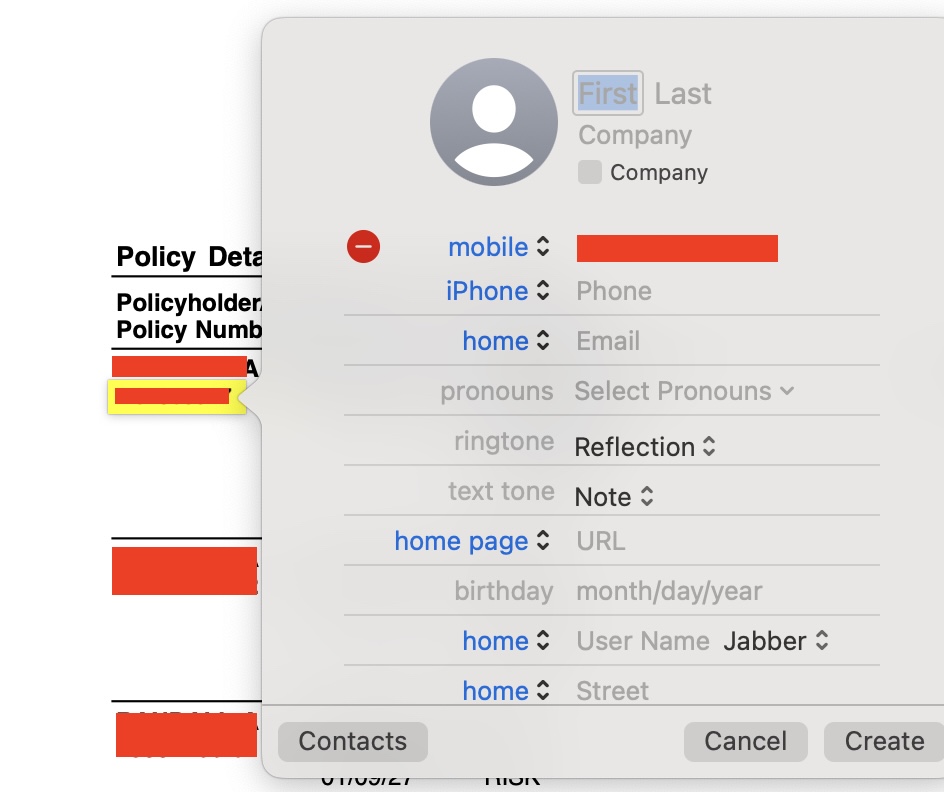This screenshot has width=944, height=792.
Task: Change the iPhone phone label
Action: pyautogui.click(x=498, y=291)
